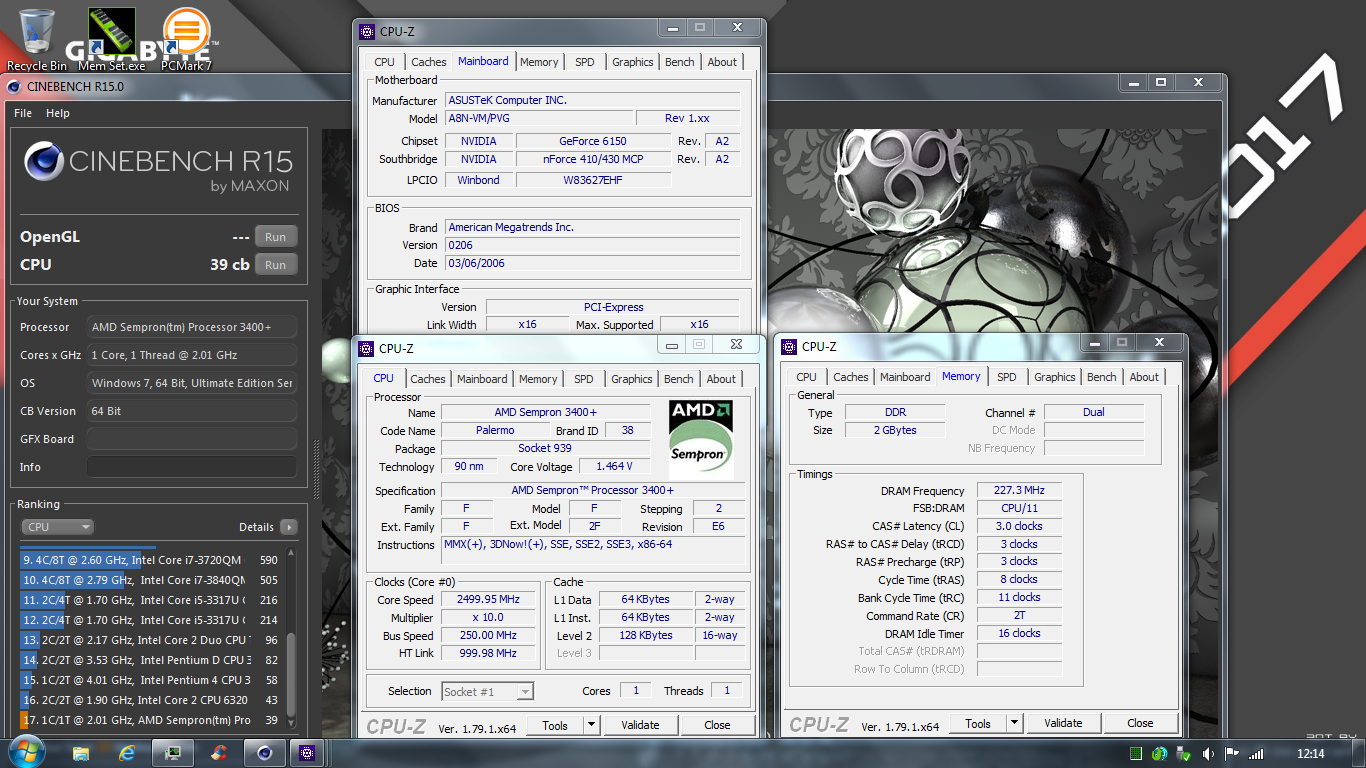Open the File menu in Cinebench
Viewport: 1366px width, 768px height.
[x=23, y=113]
